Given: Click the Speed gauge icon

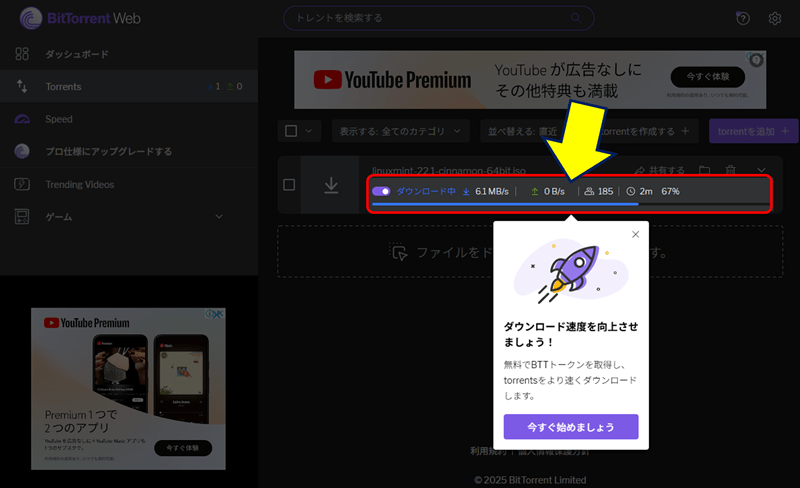Looking at the screenshot, I should point(22,119).
